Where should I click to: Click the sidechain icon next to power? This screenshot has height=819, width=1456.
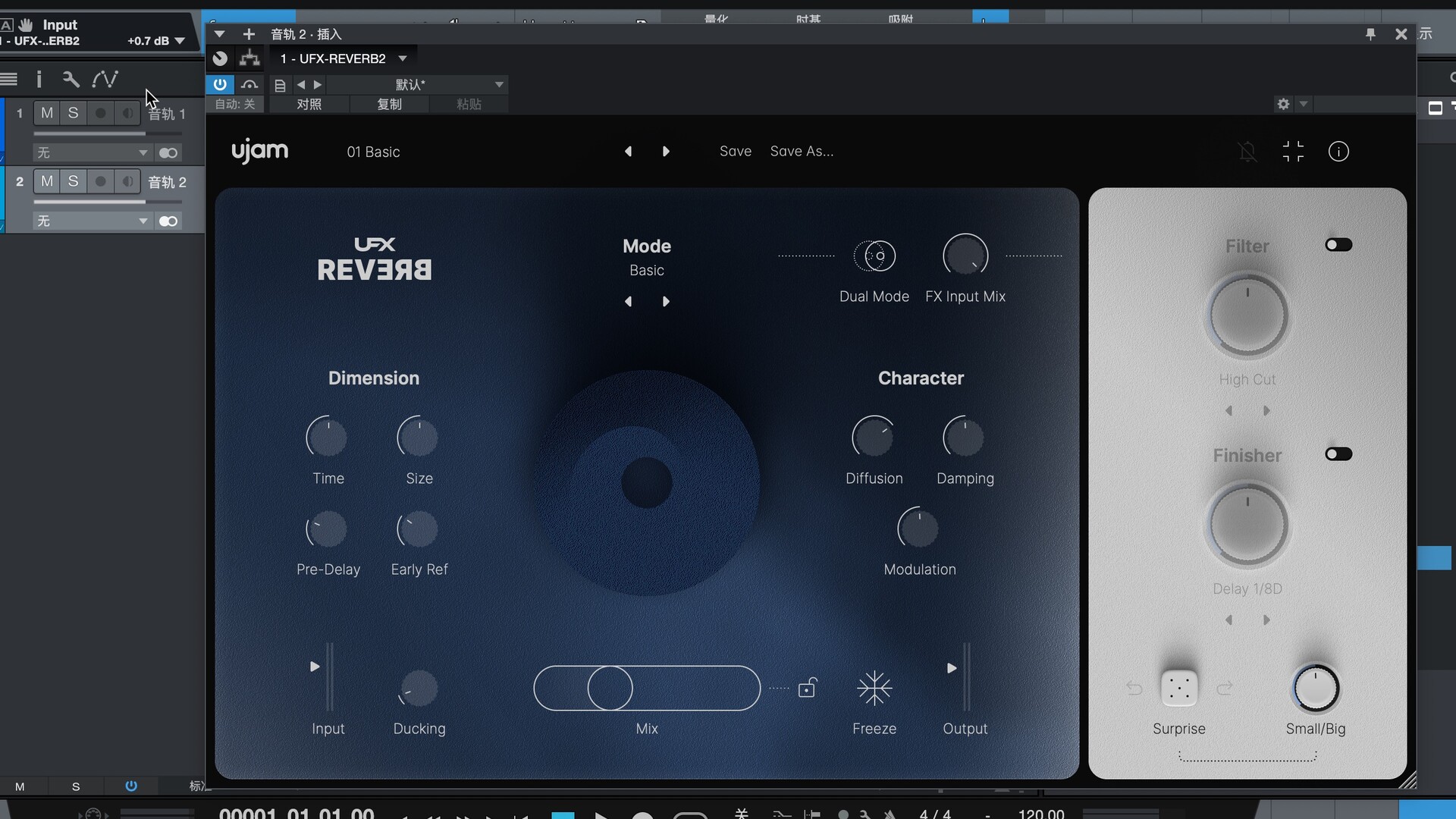click(249, 84)
